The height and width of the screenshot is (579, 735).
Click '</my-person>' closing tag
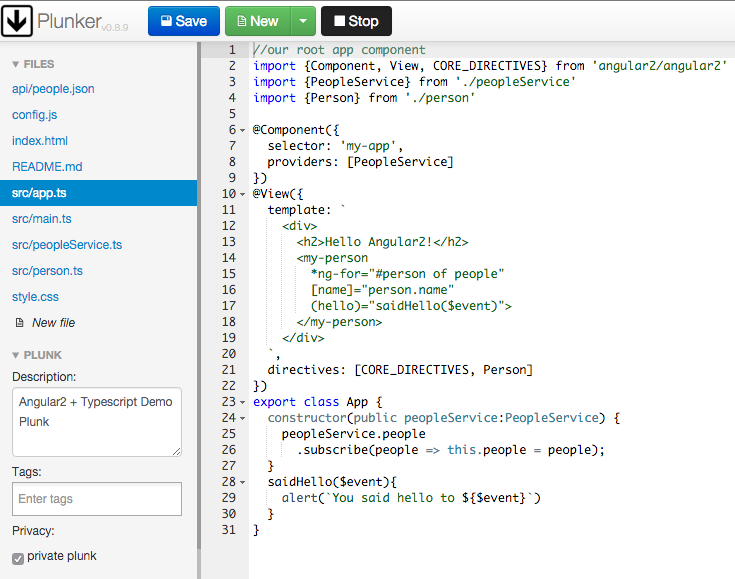pyautogui.click(x=339, y=322)
